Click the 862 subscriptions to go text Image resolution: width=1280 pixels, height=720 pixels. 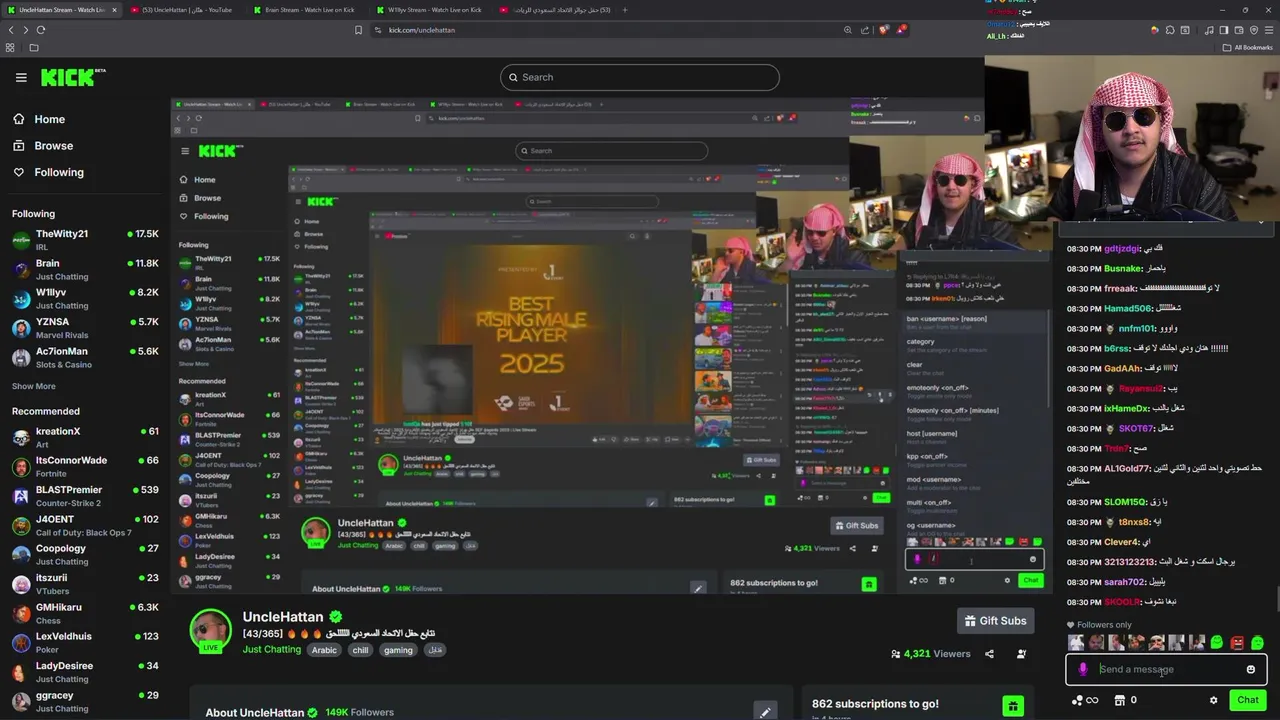point(875,704)
